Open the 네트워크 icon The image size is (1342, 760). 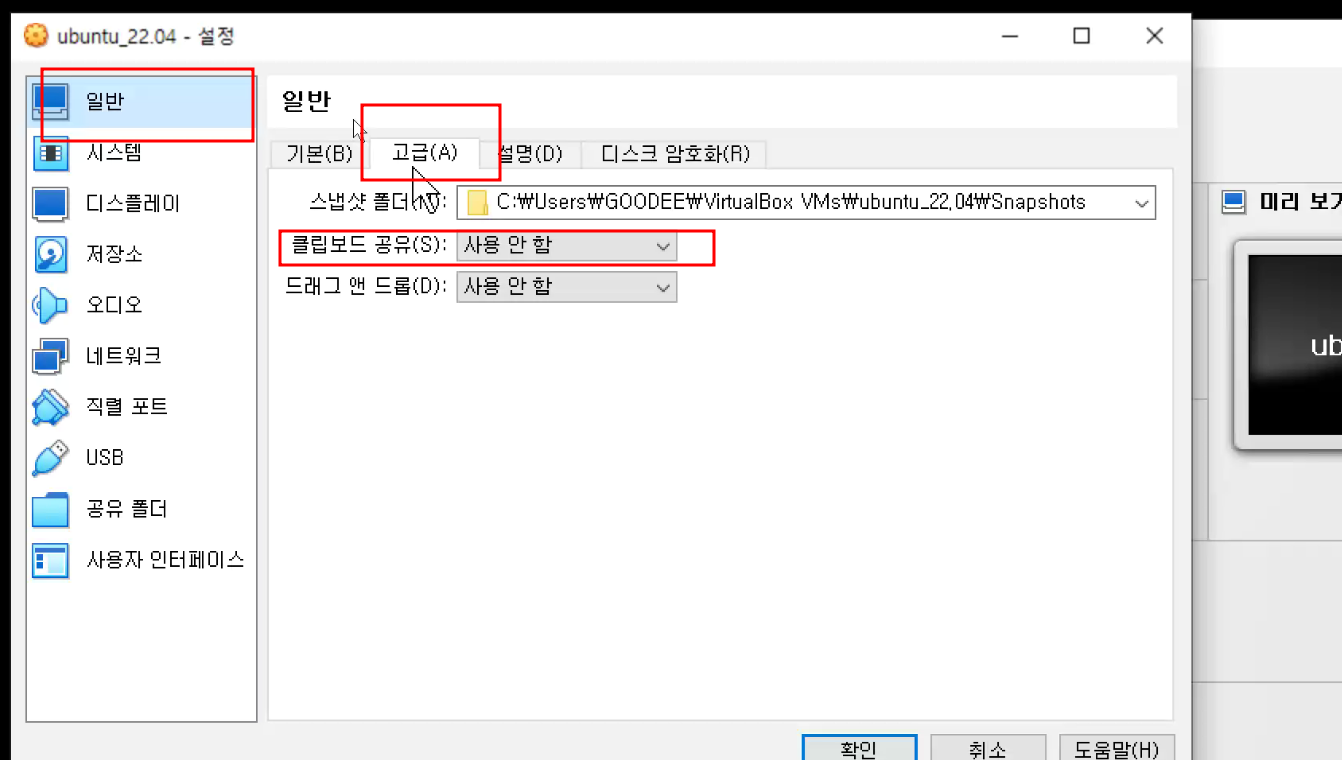pos(50,356)
